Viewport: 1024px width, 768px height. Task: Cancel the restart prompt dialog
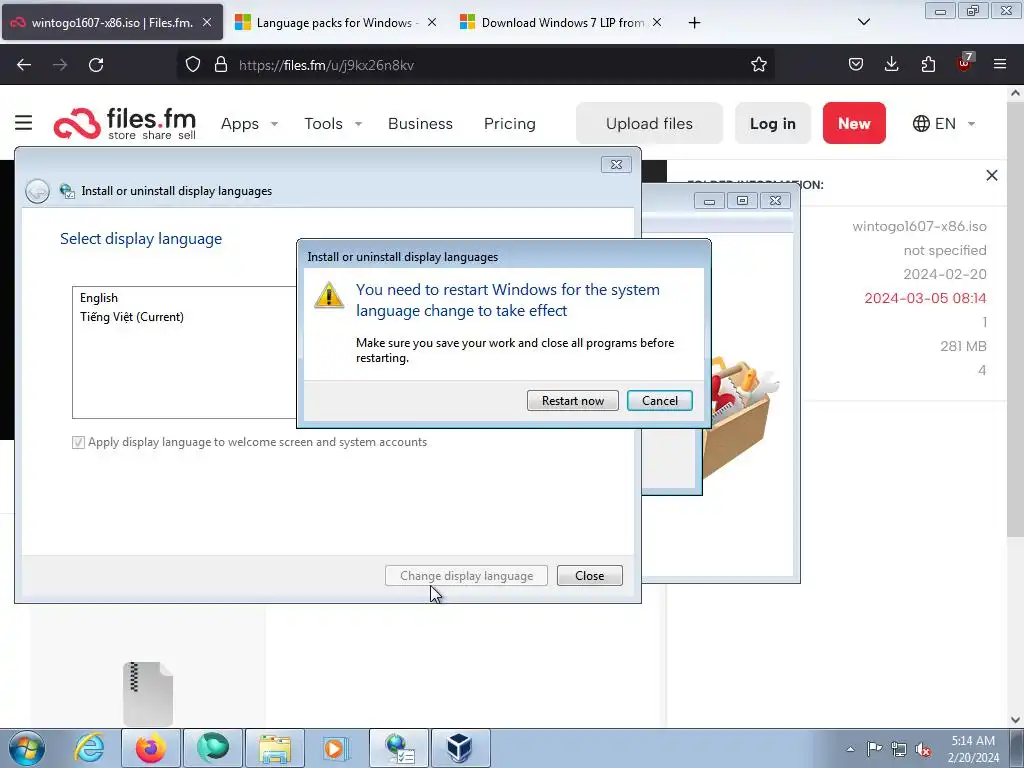coord(660,400)
